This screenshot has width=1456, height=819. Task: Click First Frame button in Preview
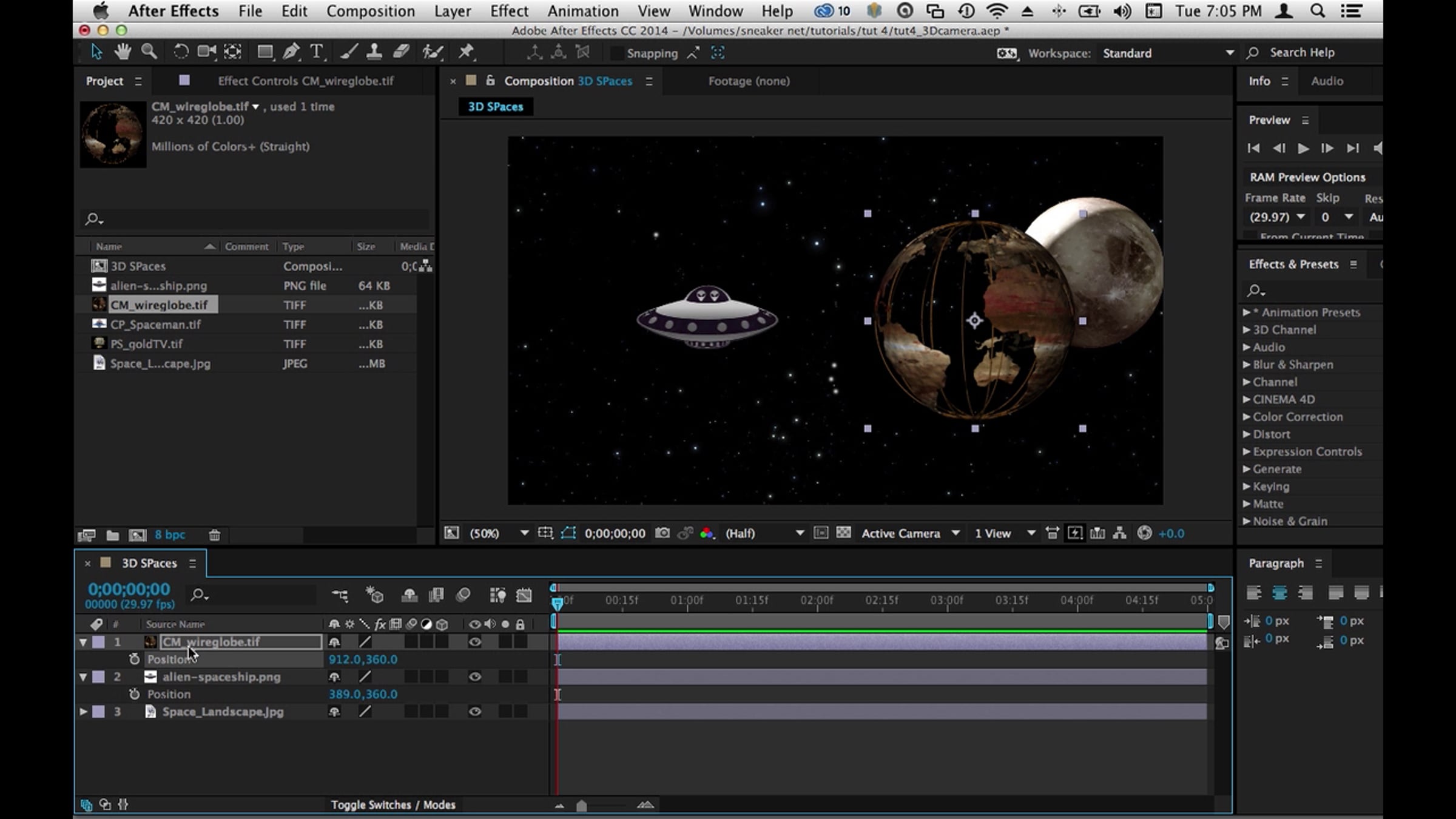point(1253,149)
